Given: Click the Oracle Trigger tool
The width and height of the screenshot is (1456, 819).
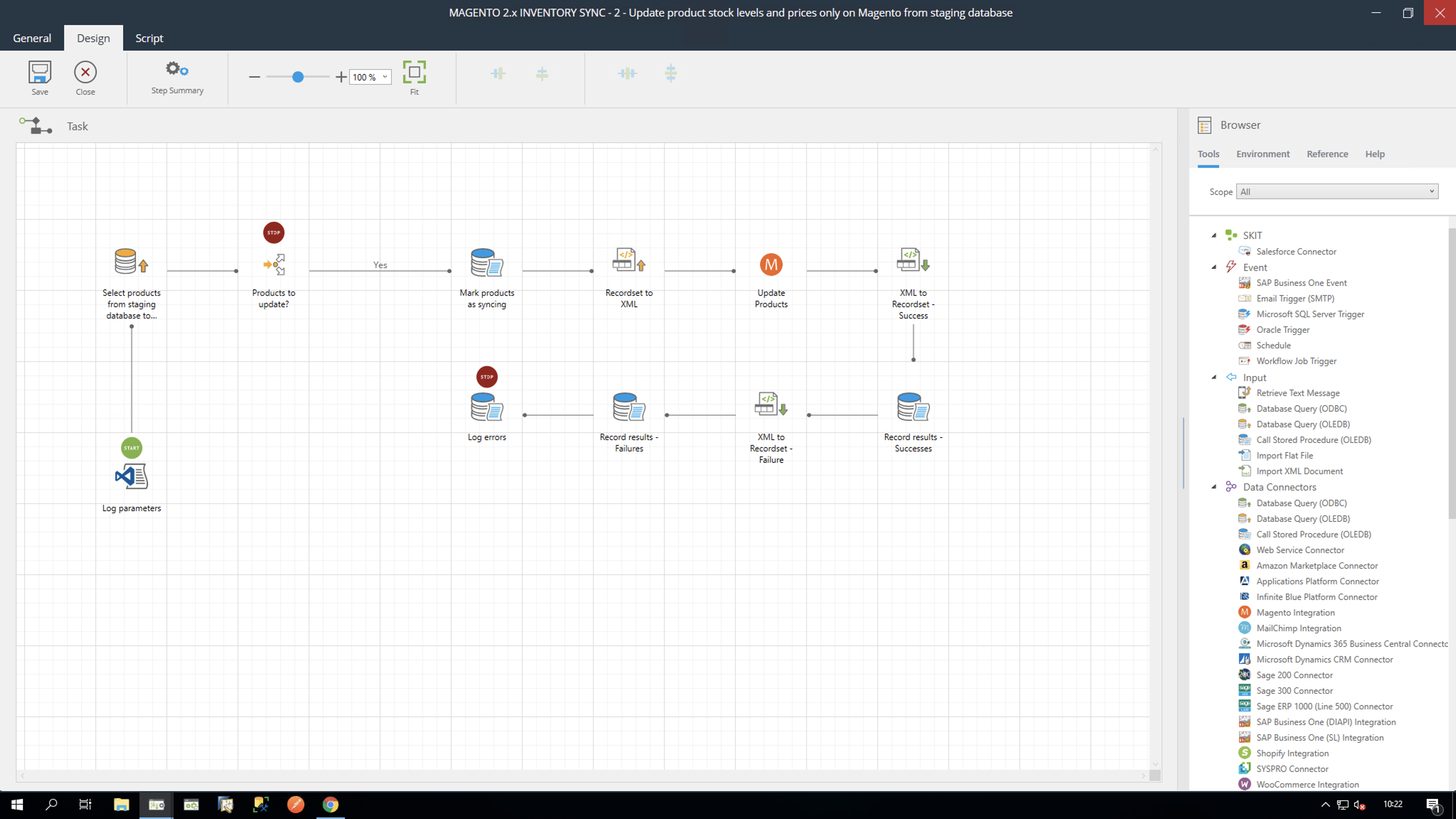Looking at the screenshot, I should (x=1283, y=330).
